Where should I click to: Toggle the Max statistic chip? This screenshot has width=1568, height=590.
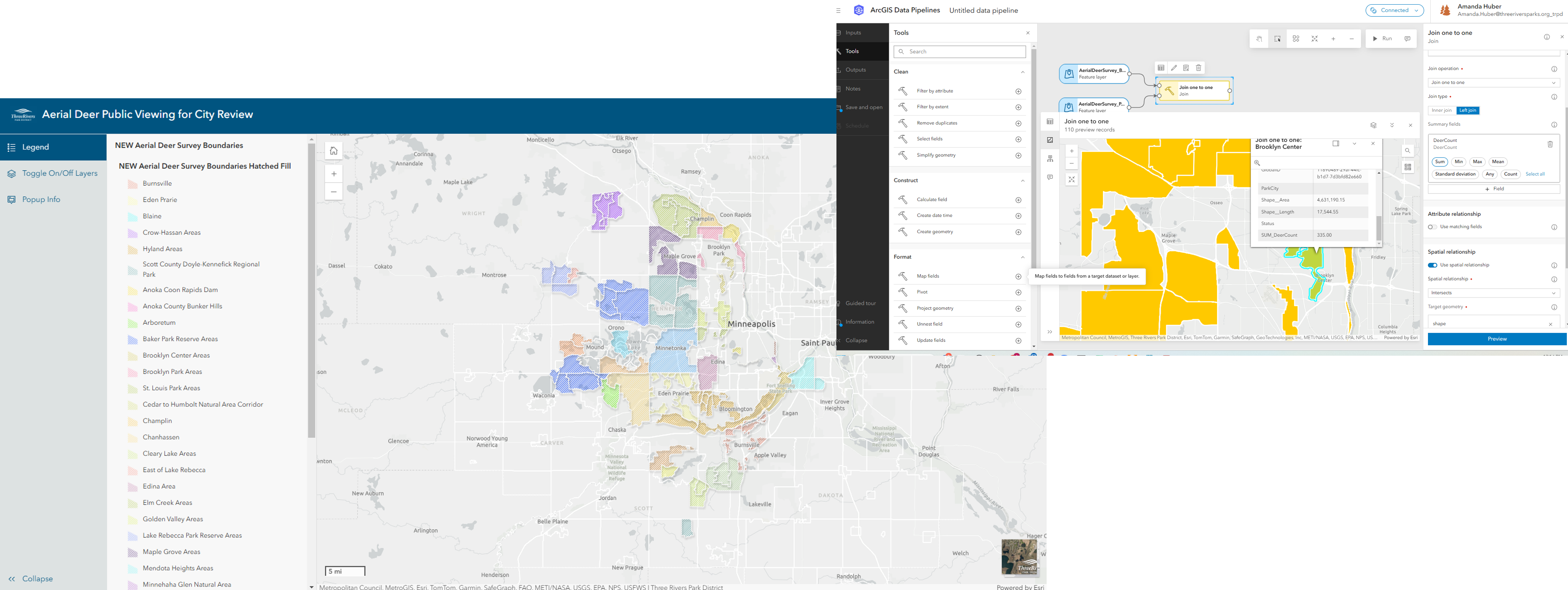1477,162
